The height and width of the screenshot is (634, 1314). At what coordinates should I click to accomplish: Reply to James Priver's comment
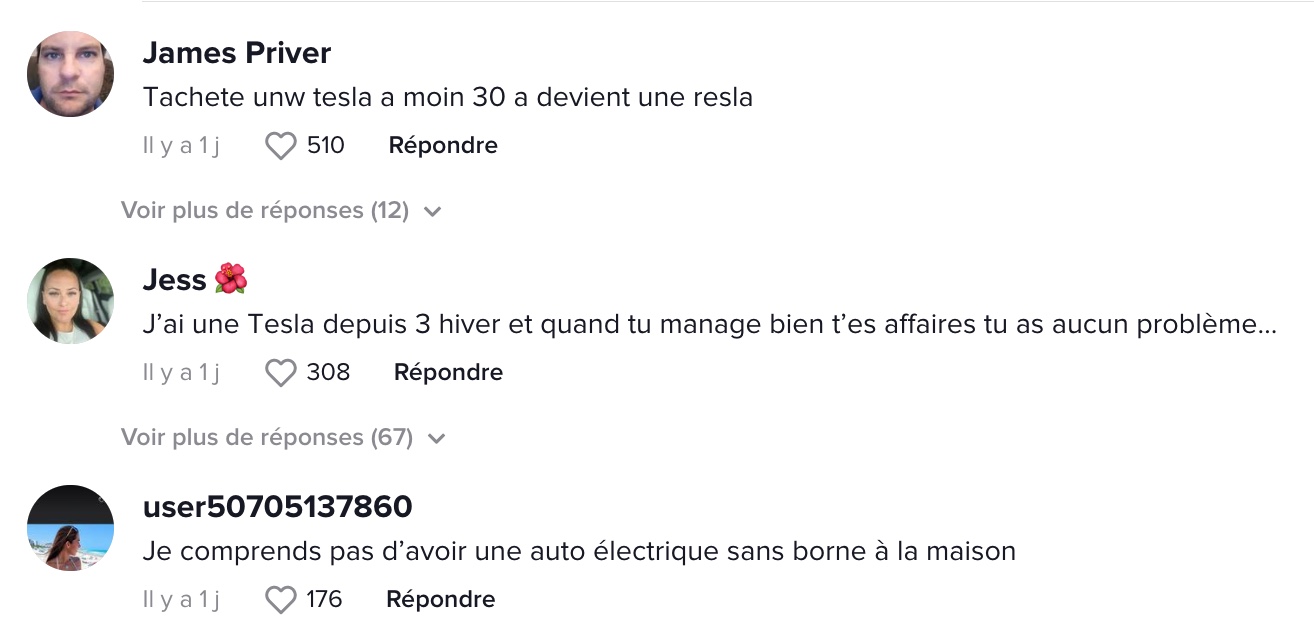click(443, 145)
